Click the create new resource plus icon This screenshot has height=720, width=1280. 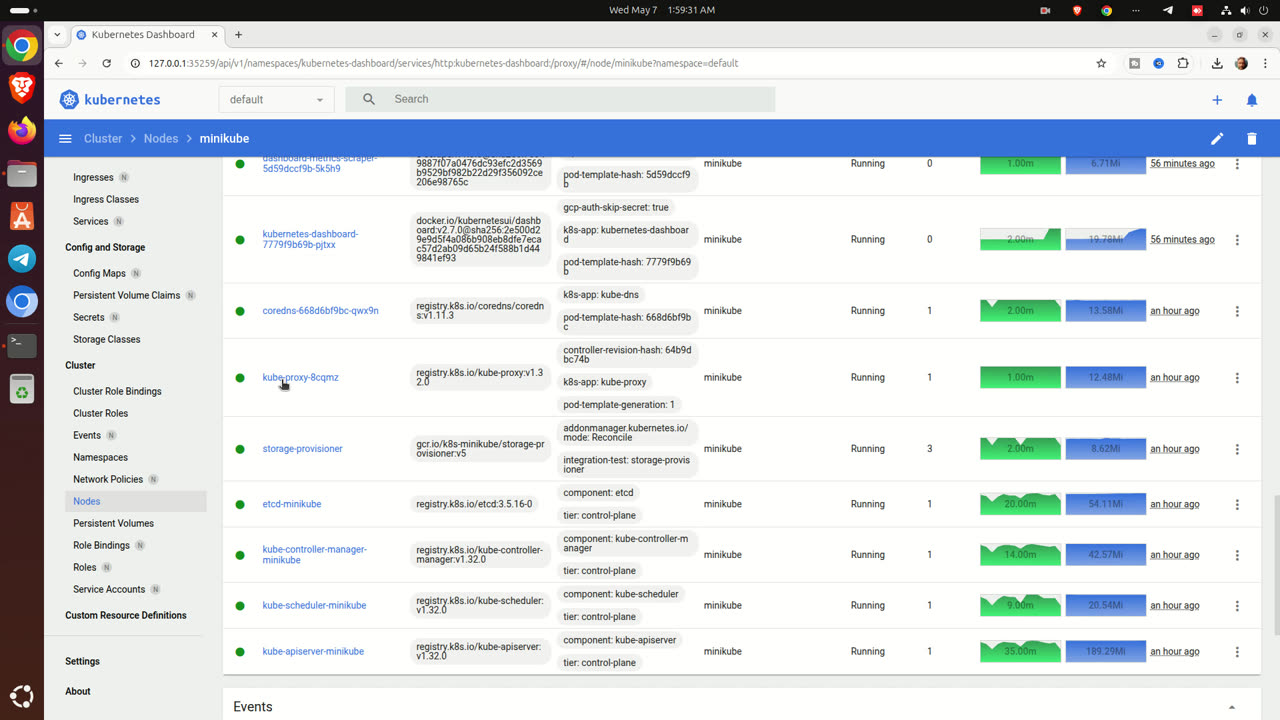[1217, 100]
